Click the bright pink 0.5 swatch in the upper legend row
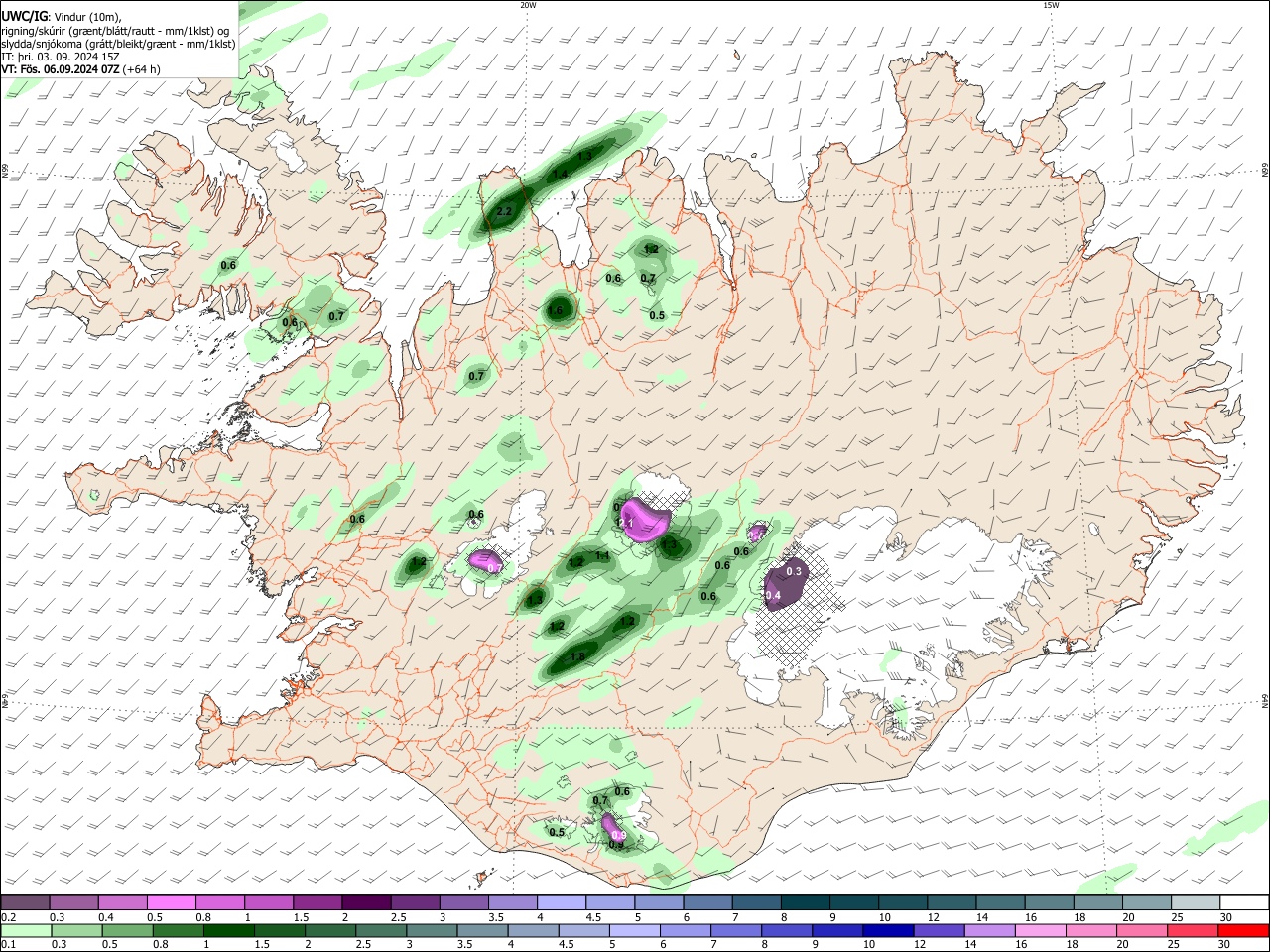 171,902
